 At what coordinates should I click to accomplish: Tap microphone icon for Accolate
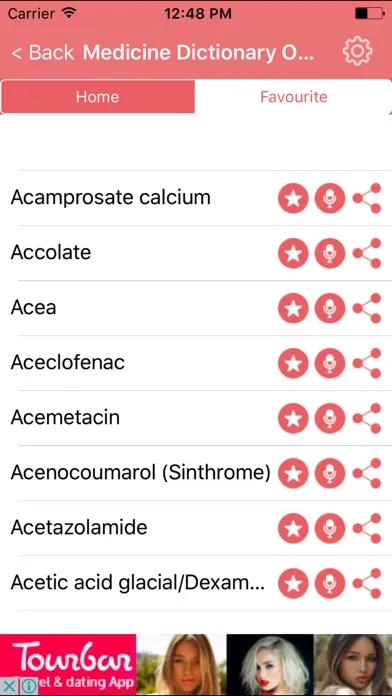point(330,253)
